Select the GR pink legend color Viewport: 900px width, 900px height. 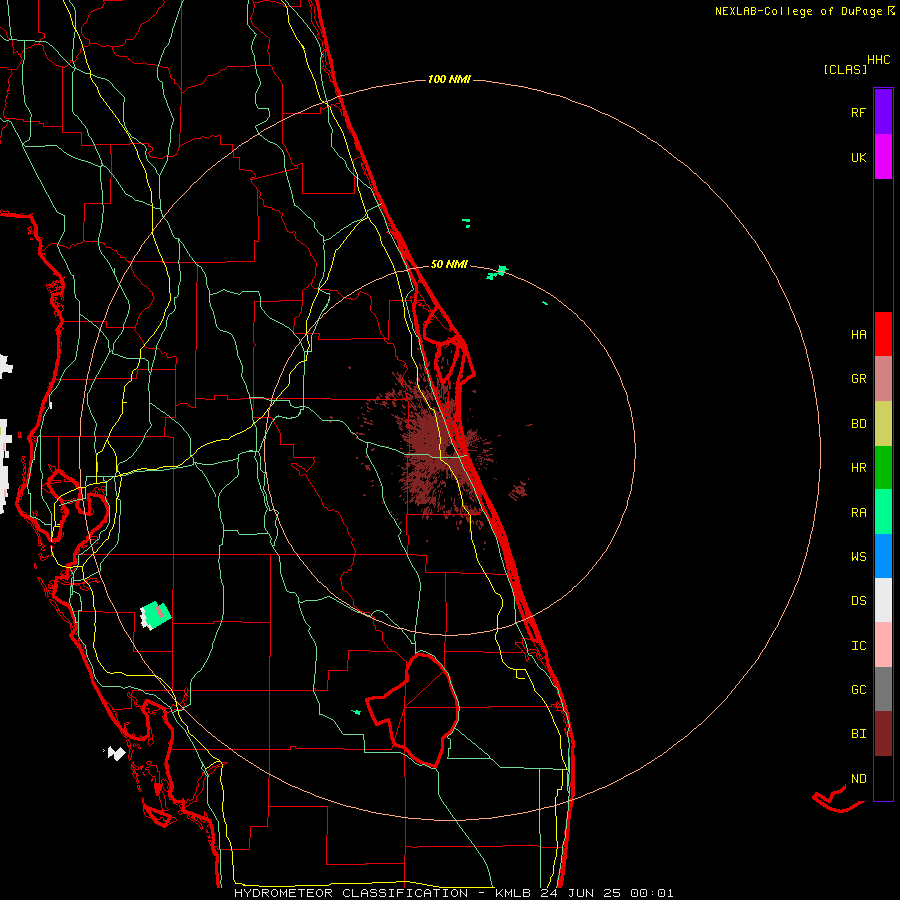[x=883, y=379]
